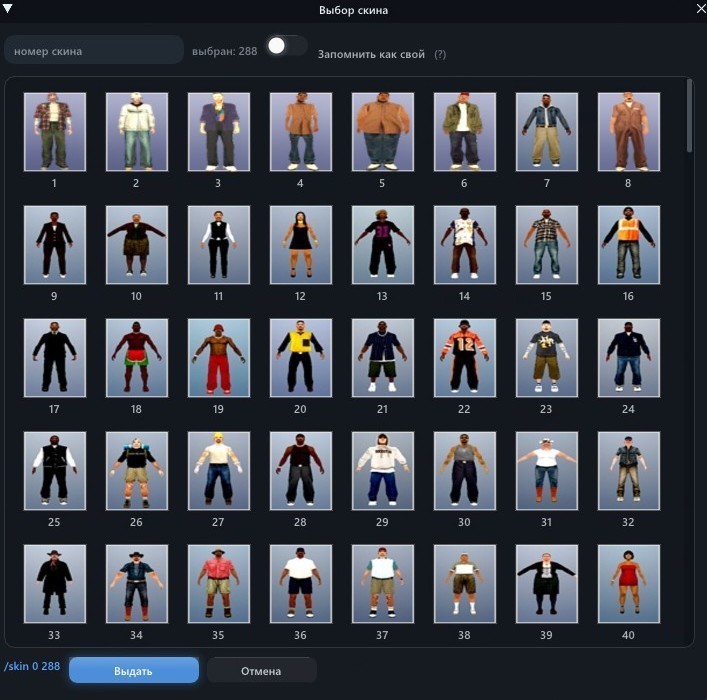Select skin 11 with black vest
This screenshot has height=700, width=707.
(x=219, y=245)
